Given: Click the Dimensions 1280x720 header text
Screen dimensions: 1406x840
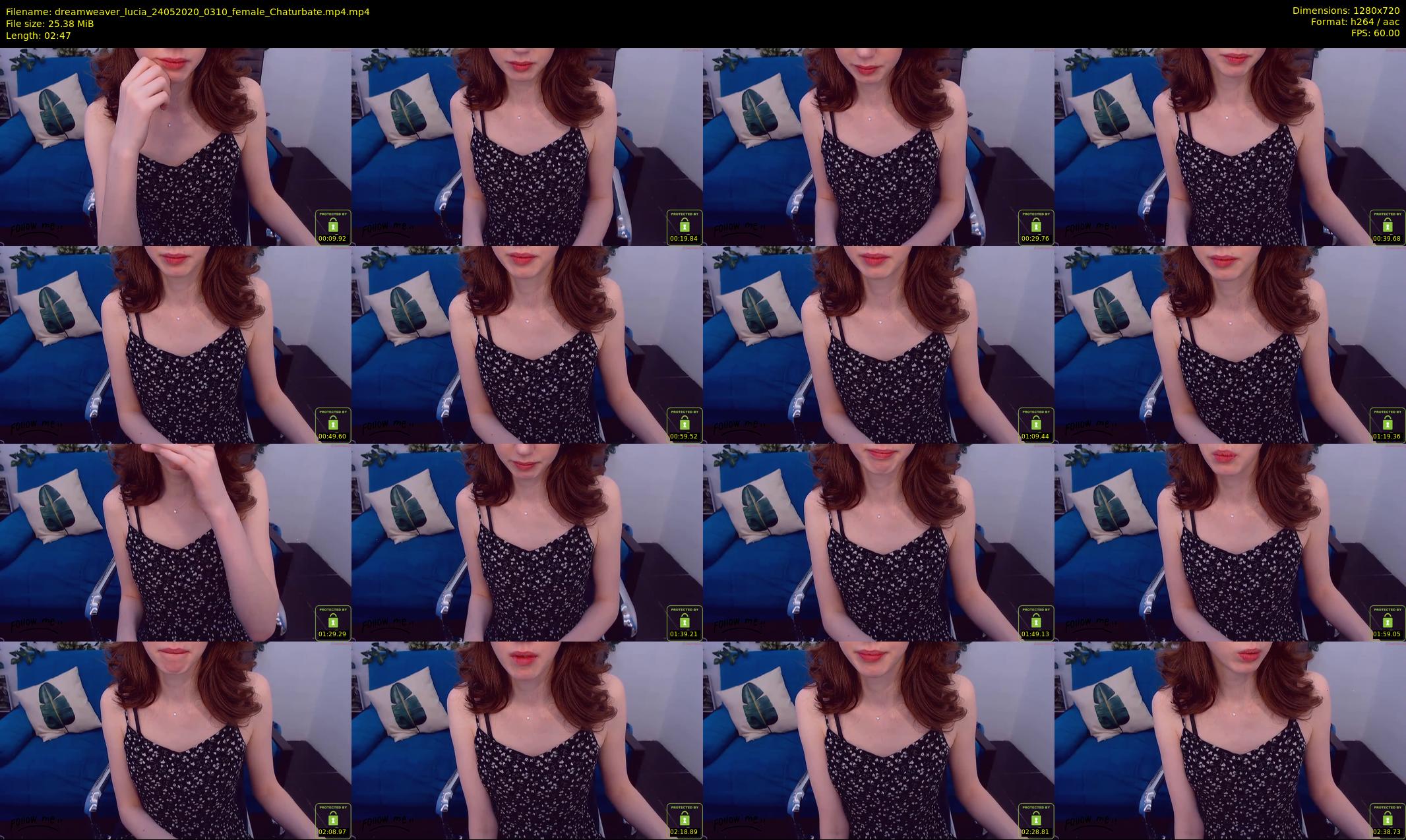Looking at the screenshot, I should pyautogui.click(x=1345, y=11).
